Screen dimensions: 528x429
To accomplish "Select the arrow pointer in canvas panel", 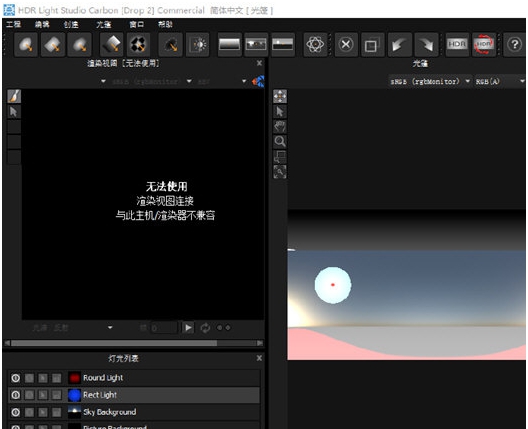I will coord(280,111).
